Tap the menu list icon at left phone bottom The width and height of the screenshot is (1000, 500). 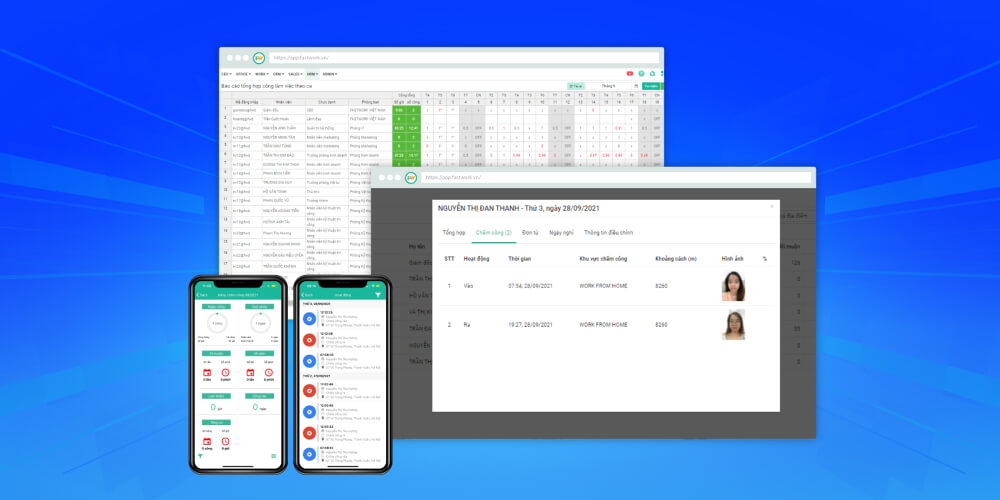tap(273, 456)
